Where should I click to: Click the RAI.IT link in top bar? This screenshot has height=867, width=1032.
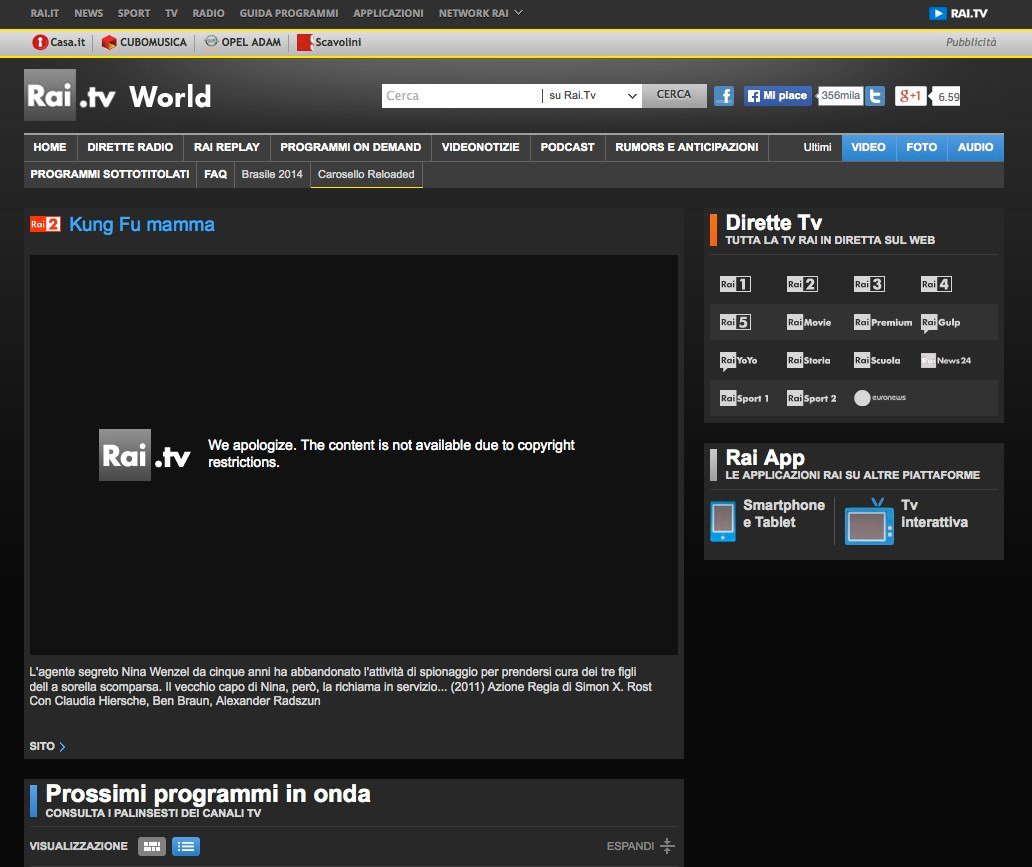pyautogui.click(x=45, y=13)
